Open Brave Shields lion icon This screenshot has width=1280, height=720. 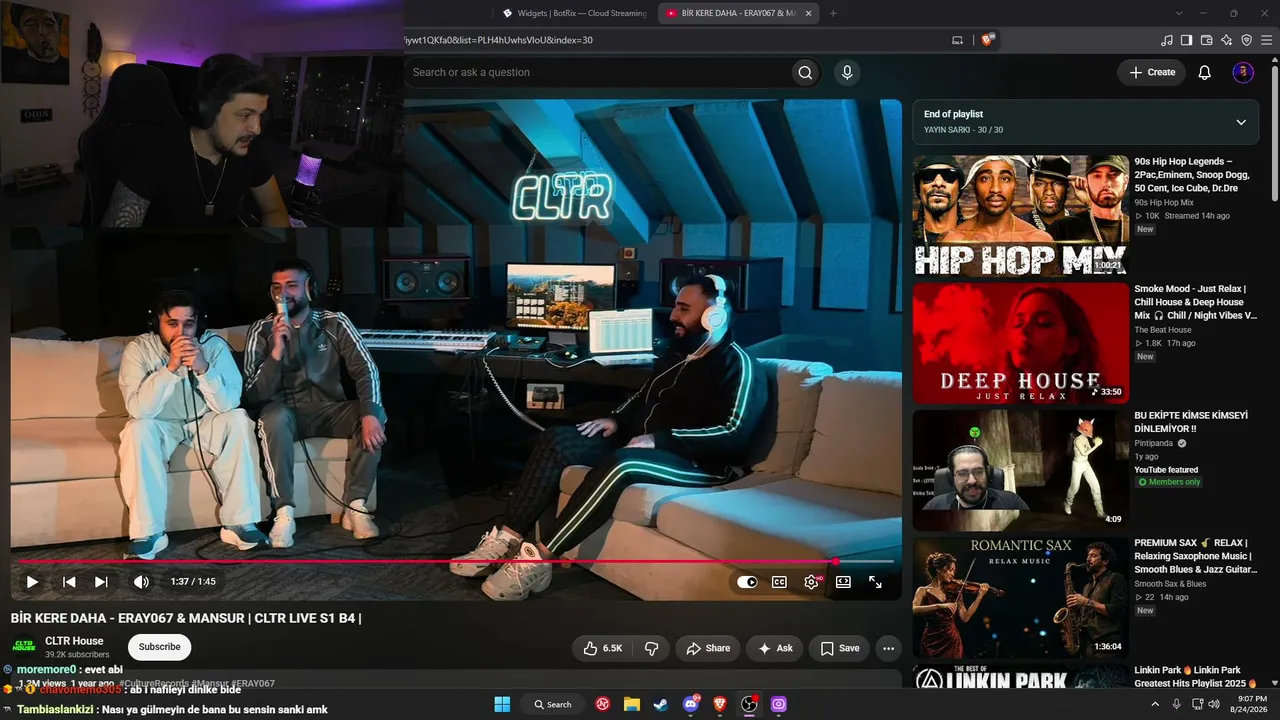pyautogui.click(x=988, y=40)
